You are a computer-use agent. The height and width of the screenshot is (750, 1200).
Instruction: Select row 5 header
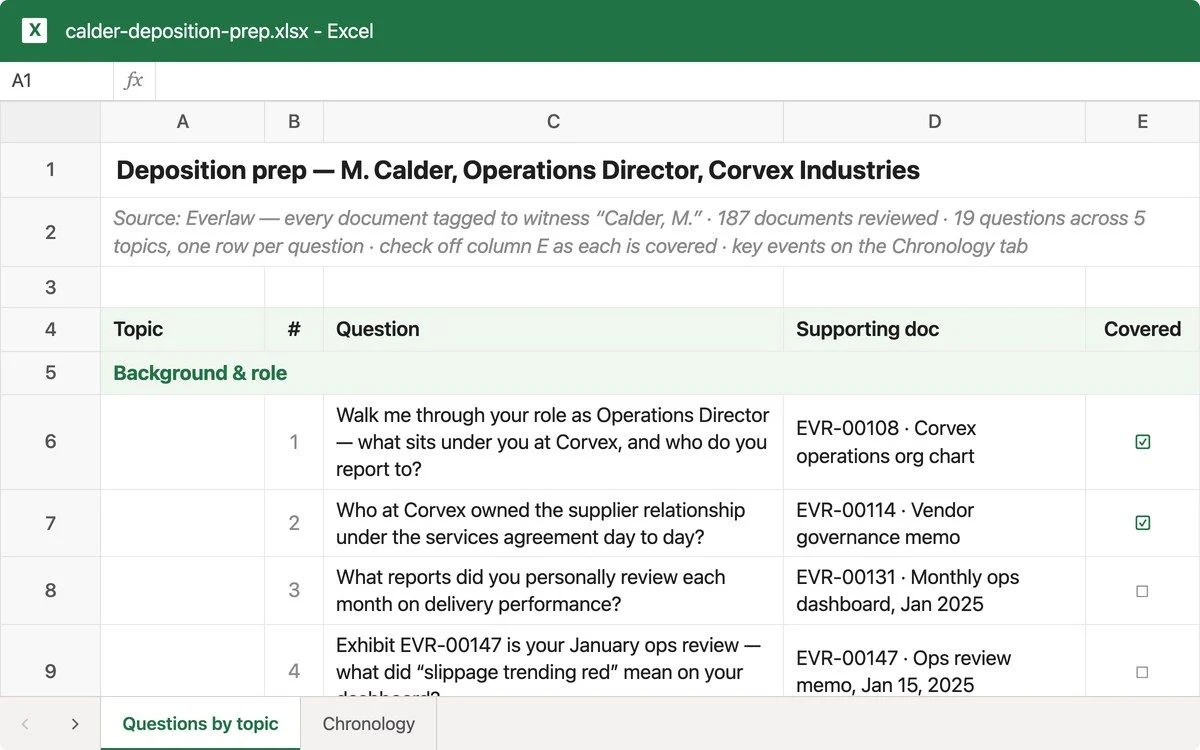coord(50,373)
